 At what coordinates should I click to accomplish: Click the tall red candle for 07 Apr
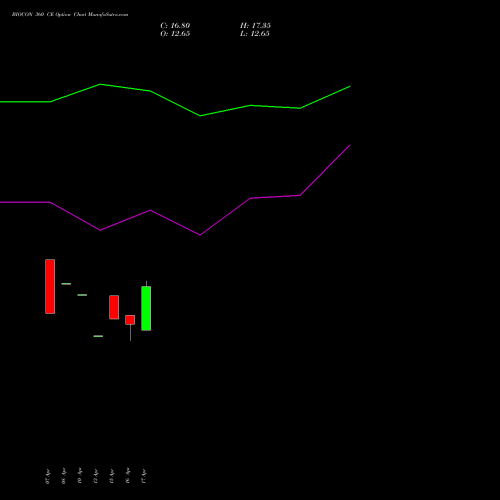coord(50,286)
